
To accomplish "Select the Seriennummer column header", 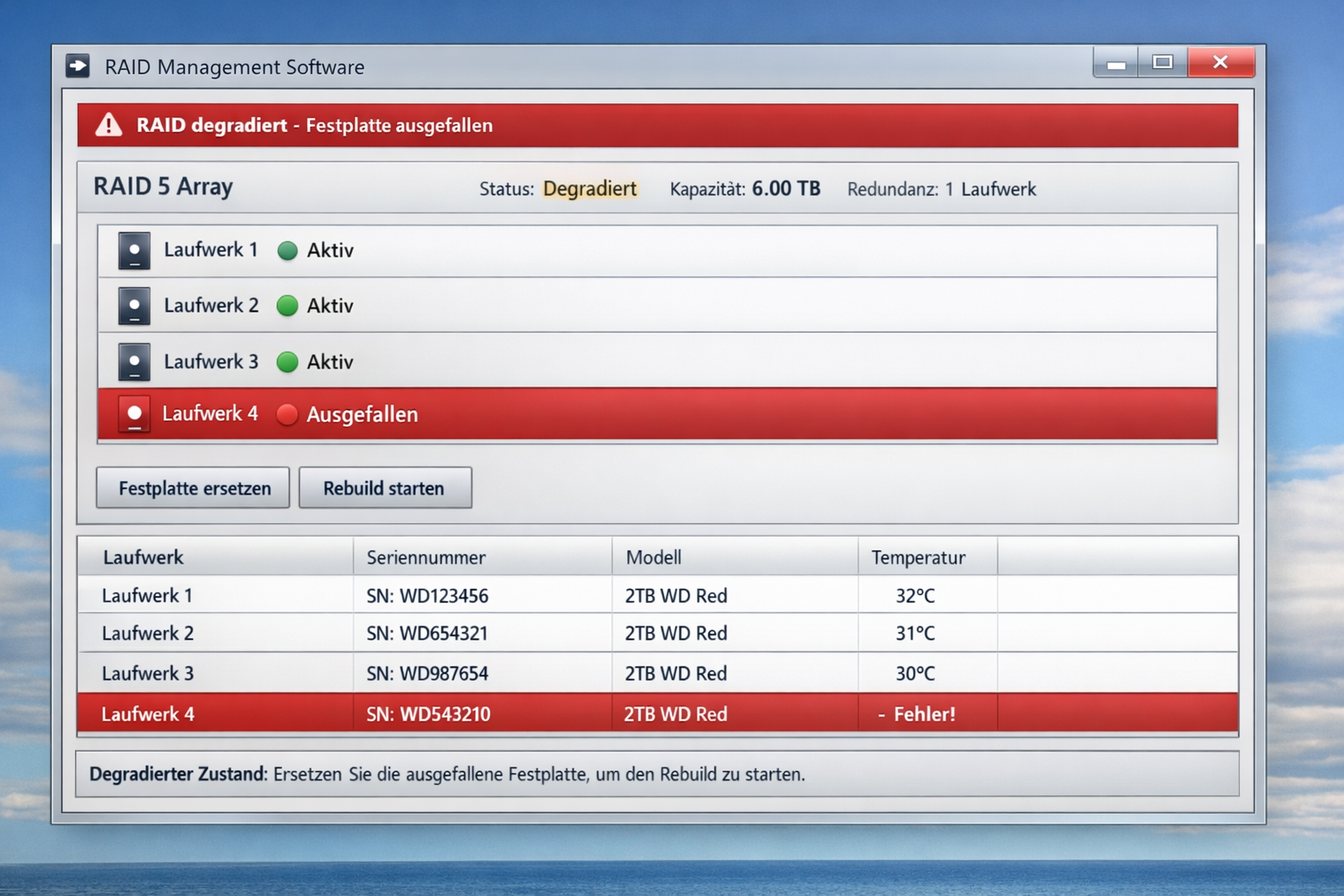I will [424, 556].
